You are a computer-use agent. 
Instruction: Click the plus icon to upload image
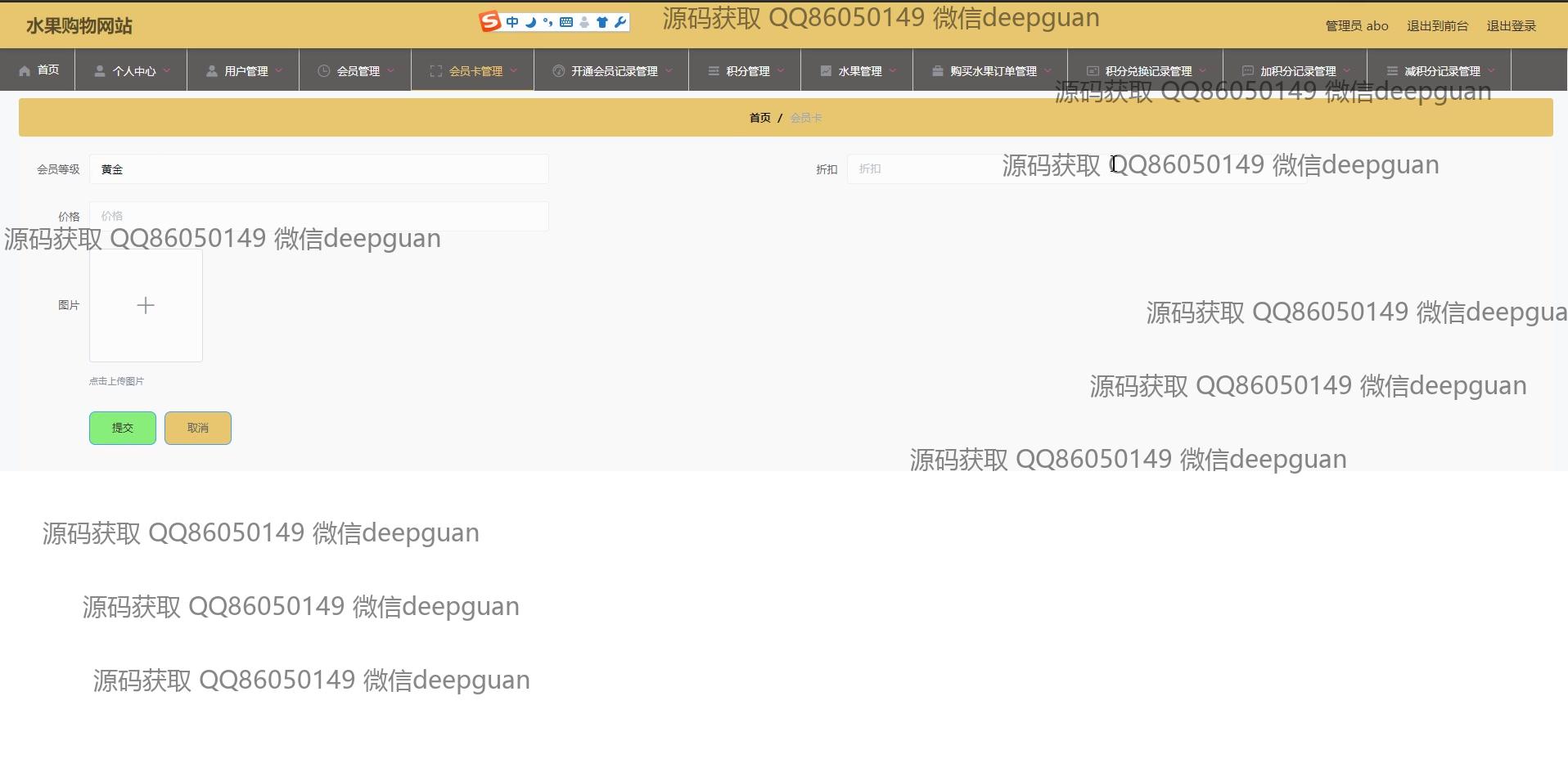pyautogui.click(x=146, y=306)
